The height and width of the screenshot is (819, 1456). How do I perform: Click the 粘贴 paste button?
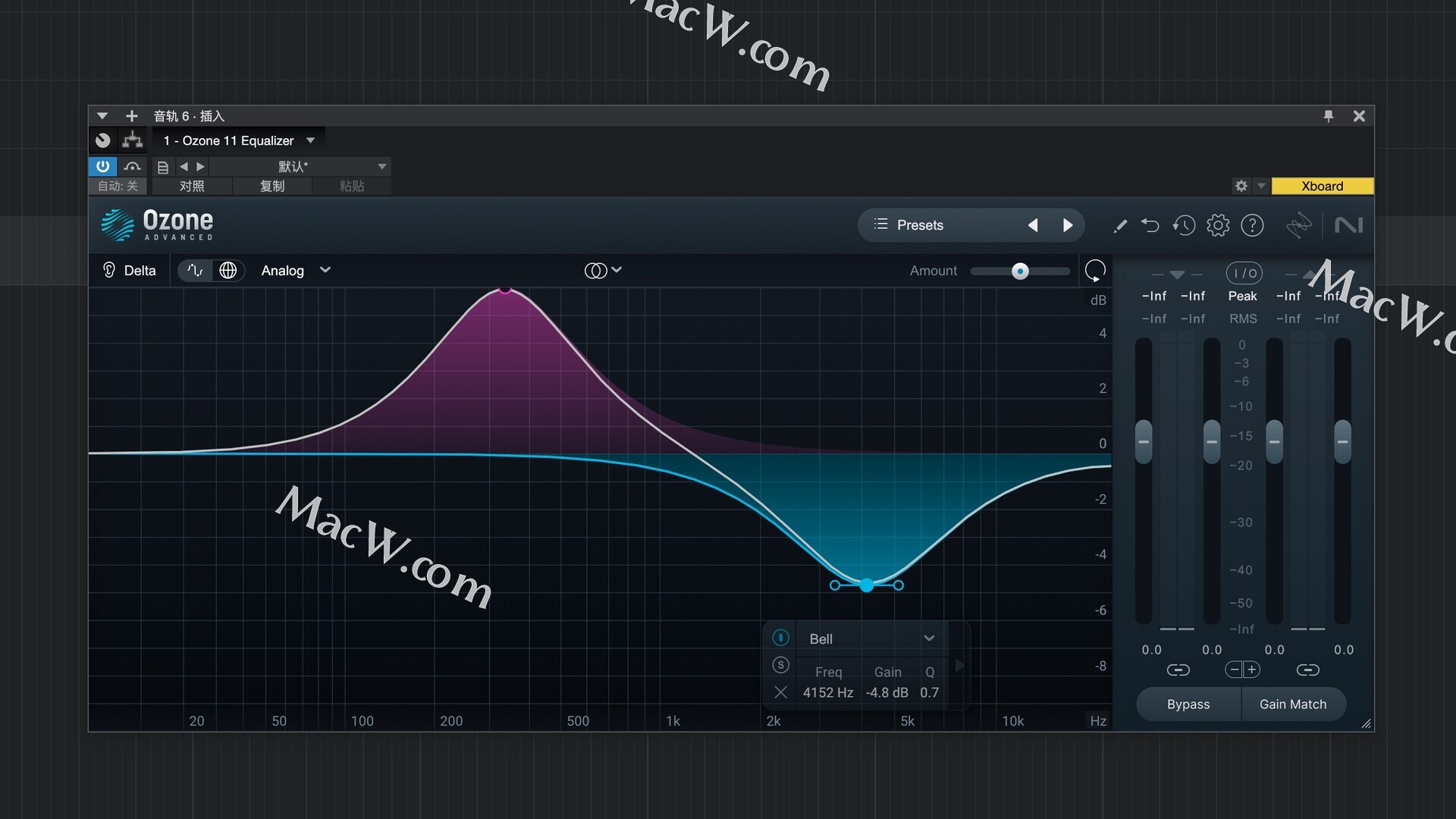[x=352, y=186]
